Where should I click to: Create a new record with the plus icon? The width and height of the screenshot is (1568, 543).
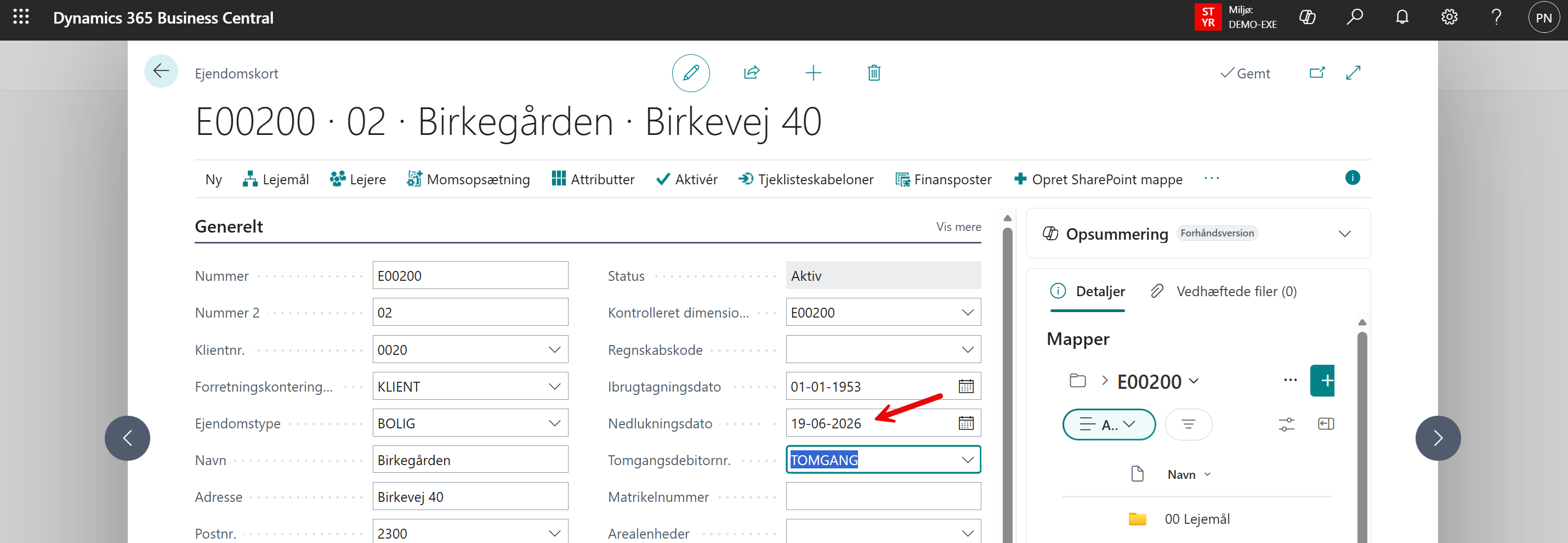(x=813, y=73)
